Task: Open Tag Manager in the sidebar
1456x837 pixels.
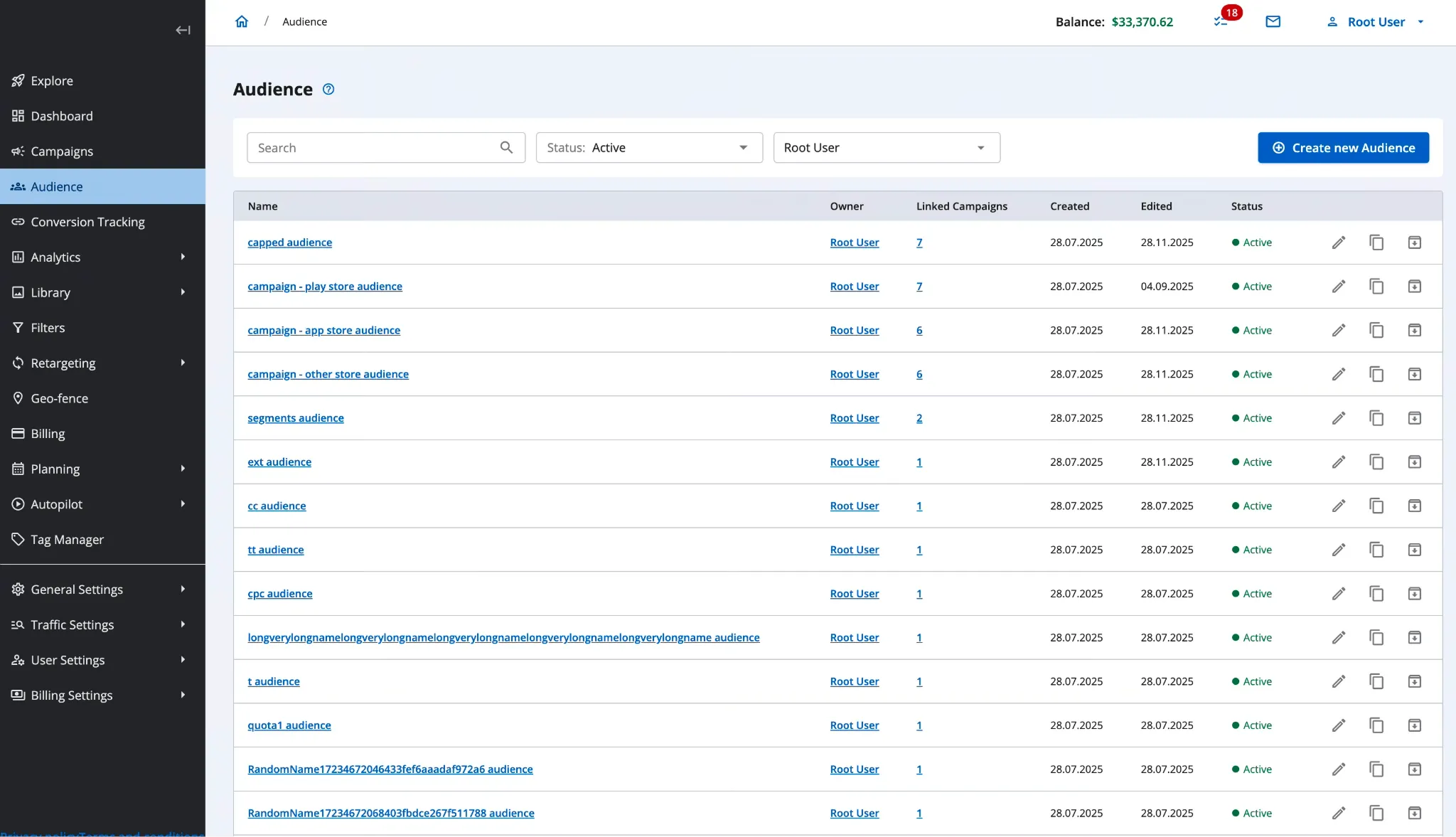Action: click(102, 539)
